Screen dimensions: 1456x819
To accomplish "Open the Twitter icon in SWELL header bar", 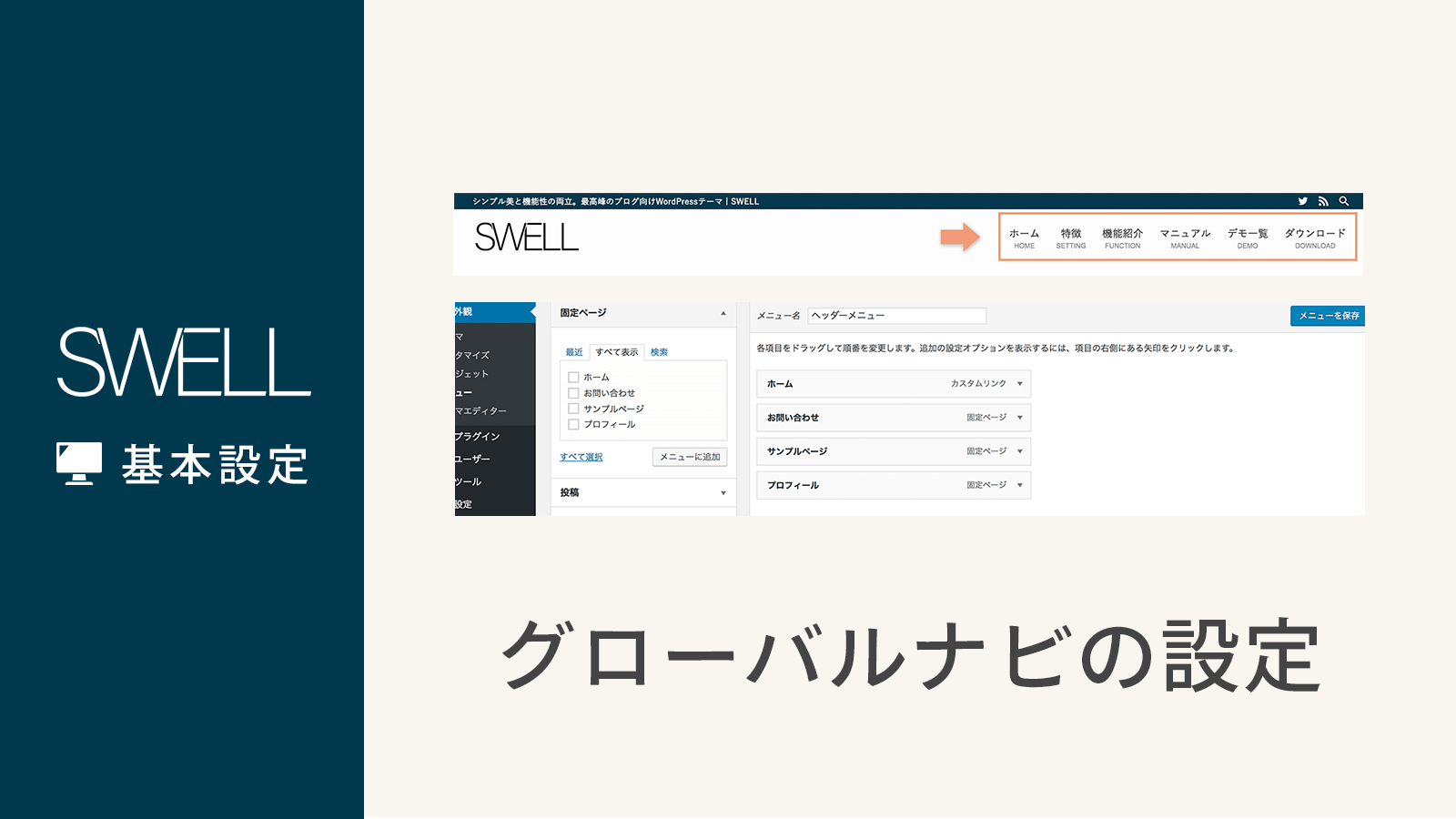I will point(1302,201).
